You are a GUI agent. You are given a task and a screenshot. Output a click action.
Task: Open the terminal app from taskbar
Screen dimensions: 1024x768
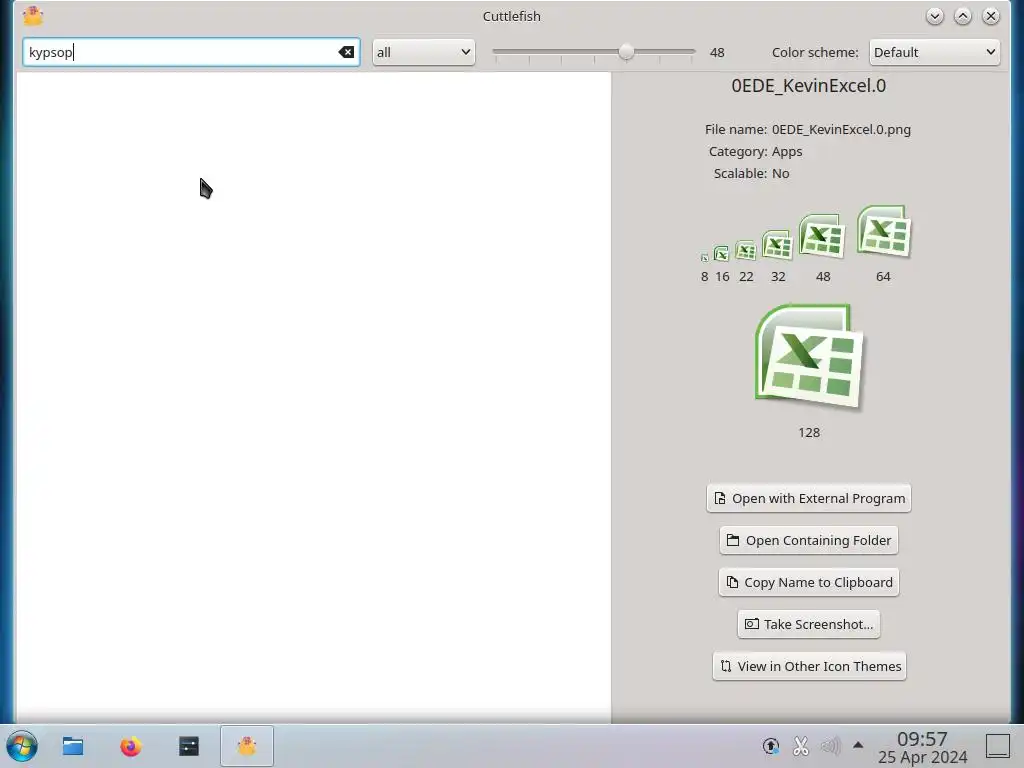[189, 746]
